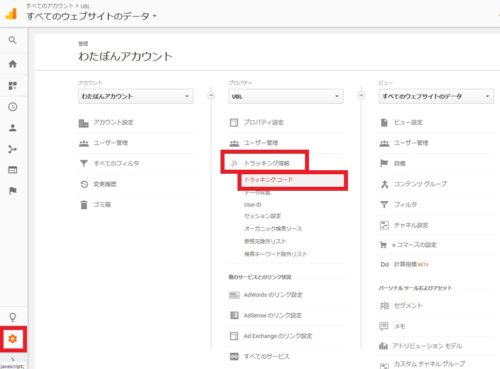Open the Admin gear icon
The height and width of the screenshot is (369, 500).
pyautogui.click(x=12, y=339)
